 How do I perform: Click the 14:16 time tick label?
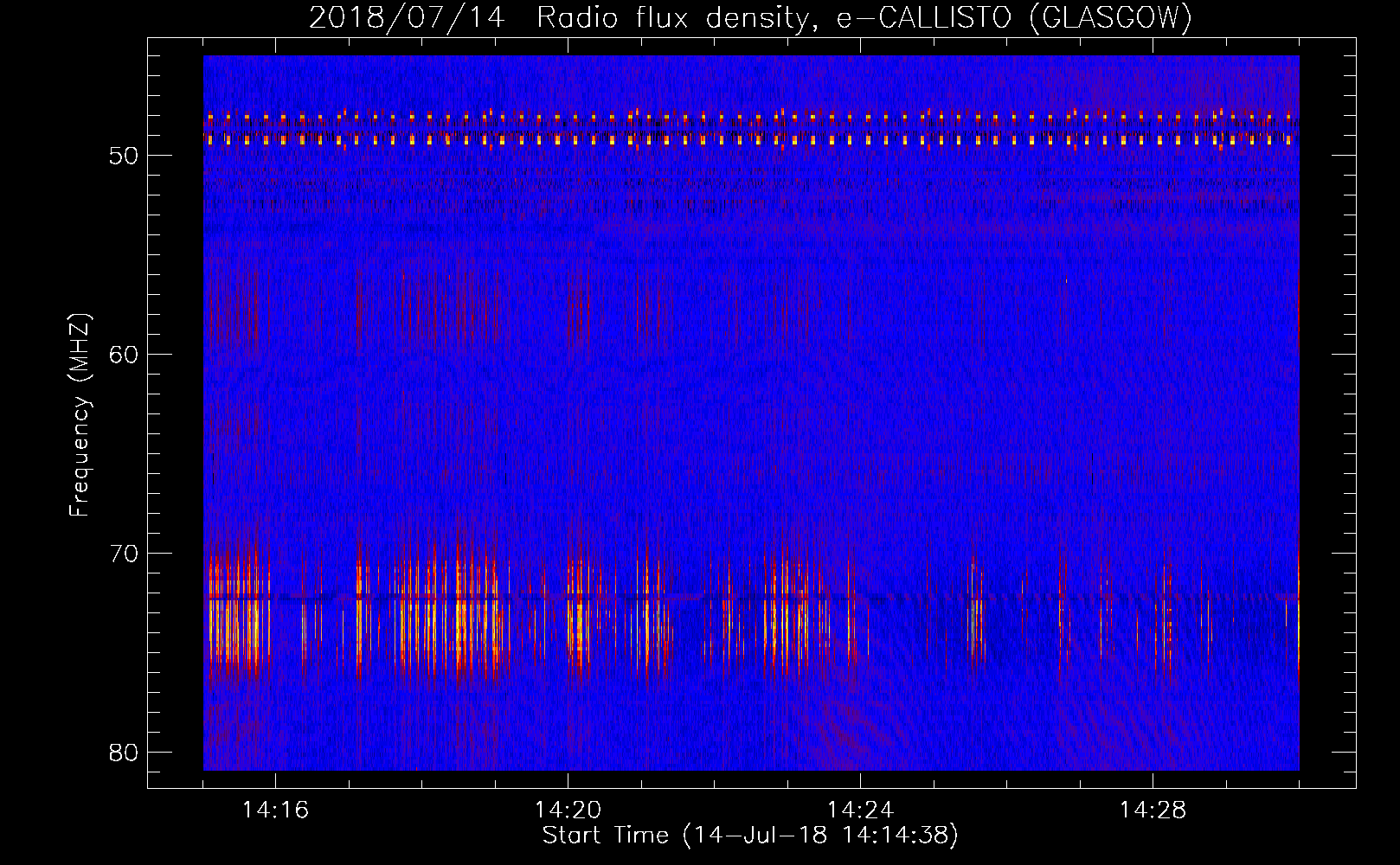pyautogui.click(x=275, y=811)
